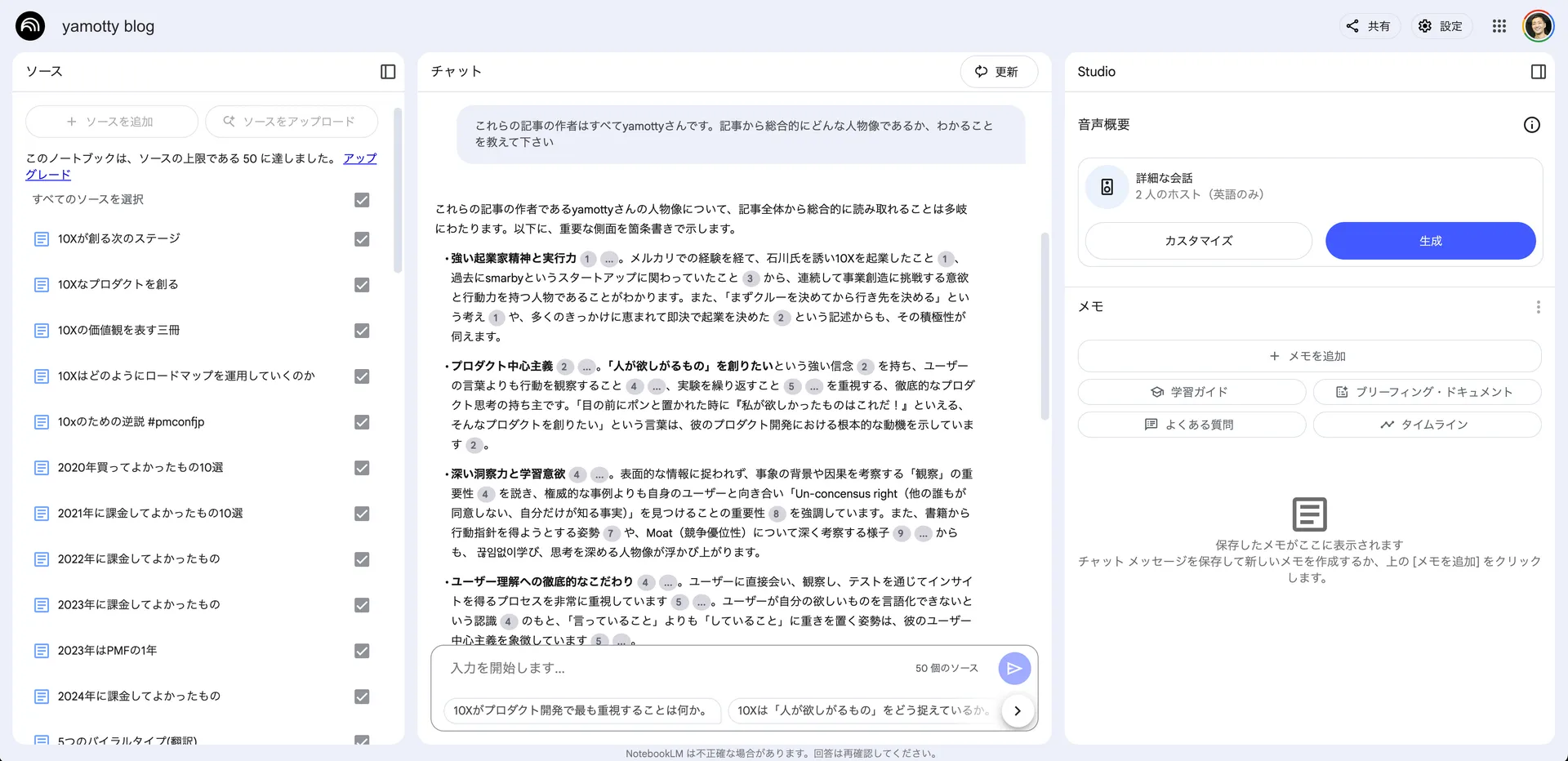Generate a よくある質問 note
The height and width of the screenshot is (761, 1568).
1191,424
